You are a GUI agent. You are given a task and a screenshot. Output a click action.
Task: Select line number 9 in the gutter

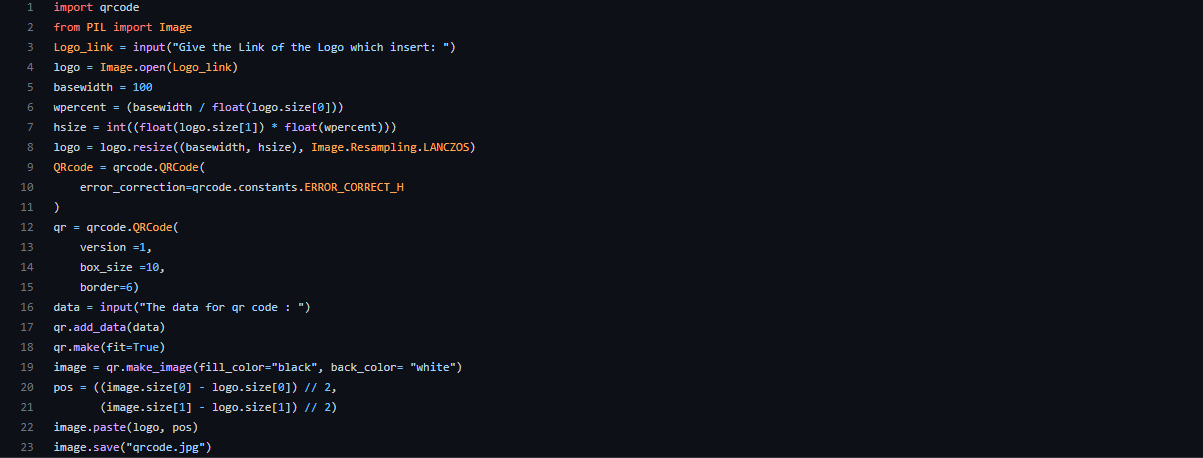coord(29,167)
